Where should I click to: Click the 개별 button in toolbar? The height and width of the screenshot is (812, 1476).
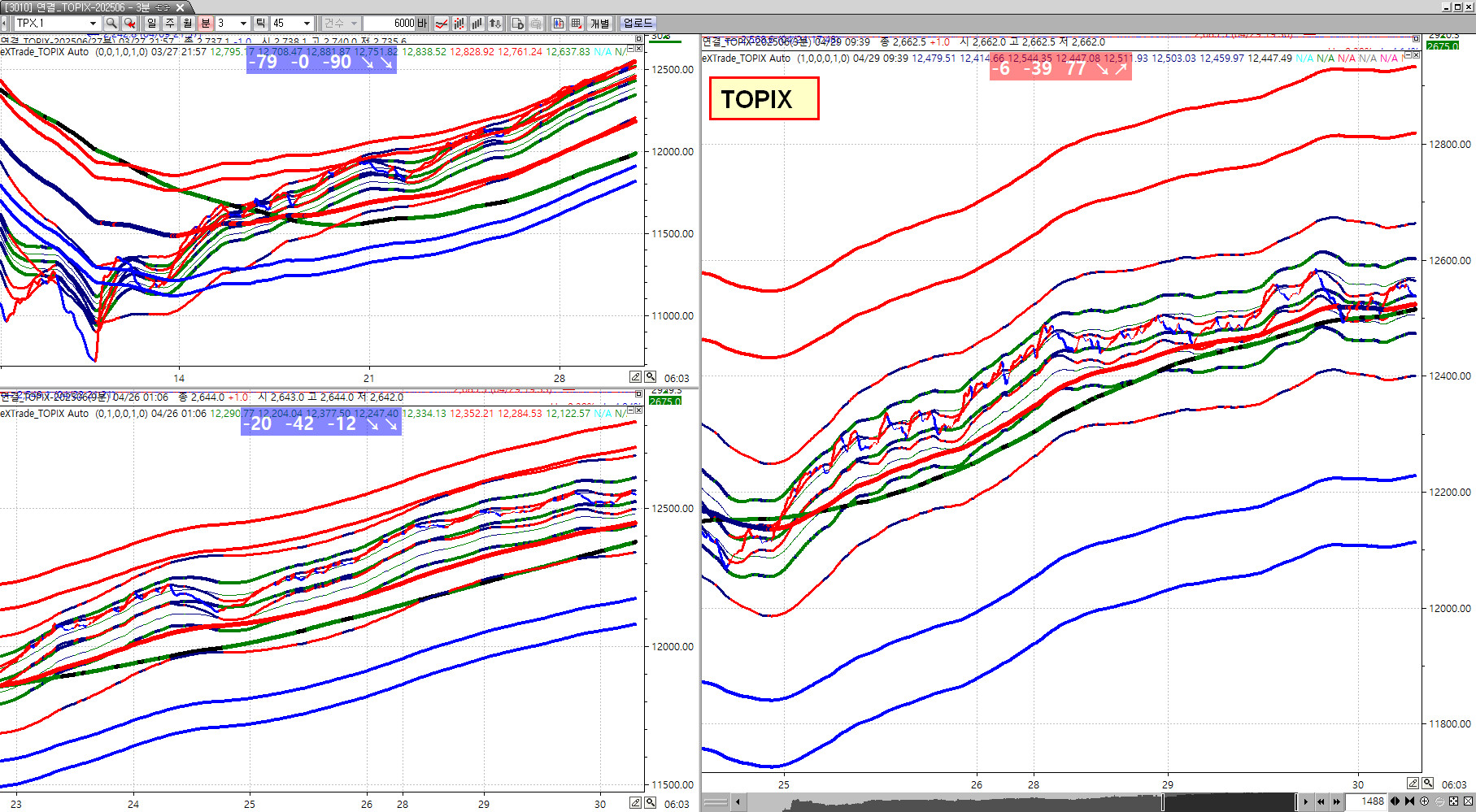coord(599,24)
